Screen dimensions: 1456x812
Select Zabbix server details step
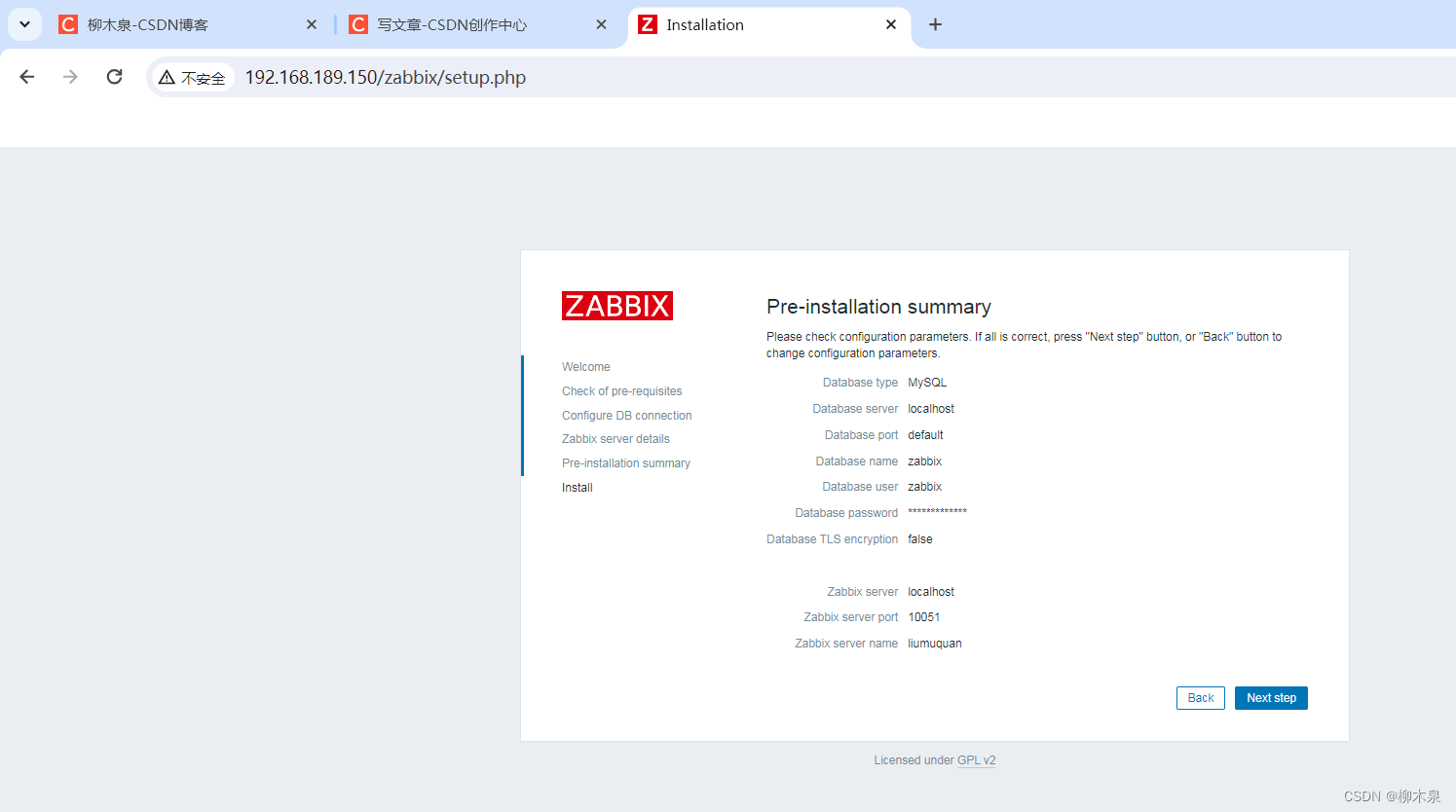pos(616,439)
